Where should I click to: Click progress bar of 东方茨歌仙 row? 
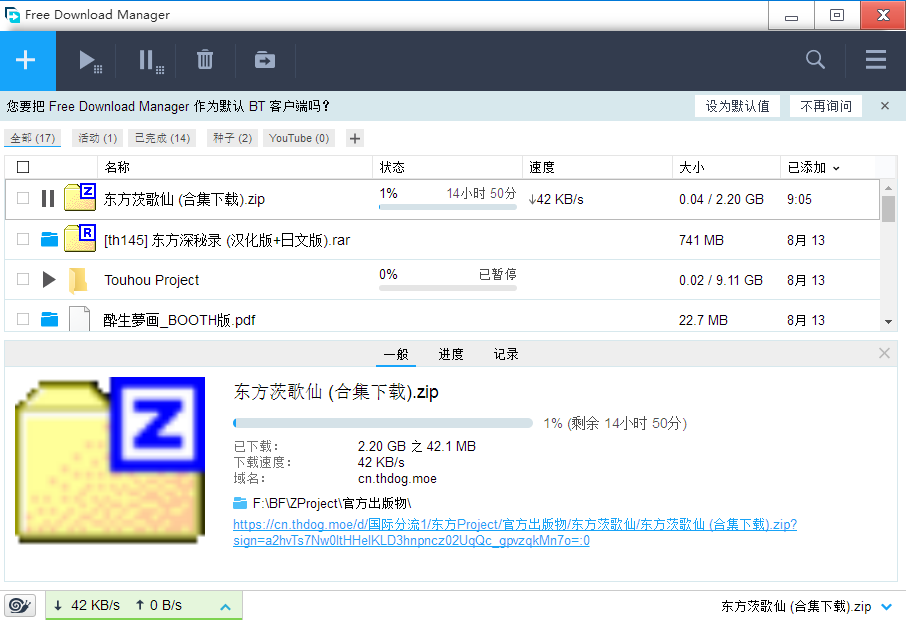point(448,207)
